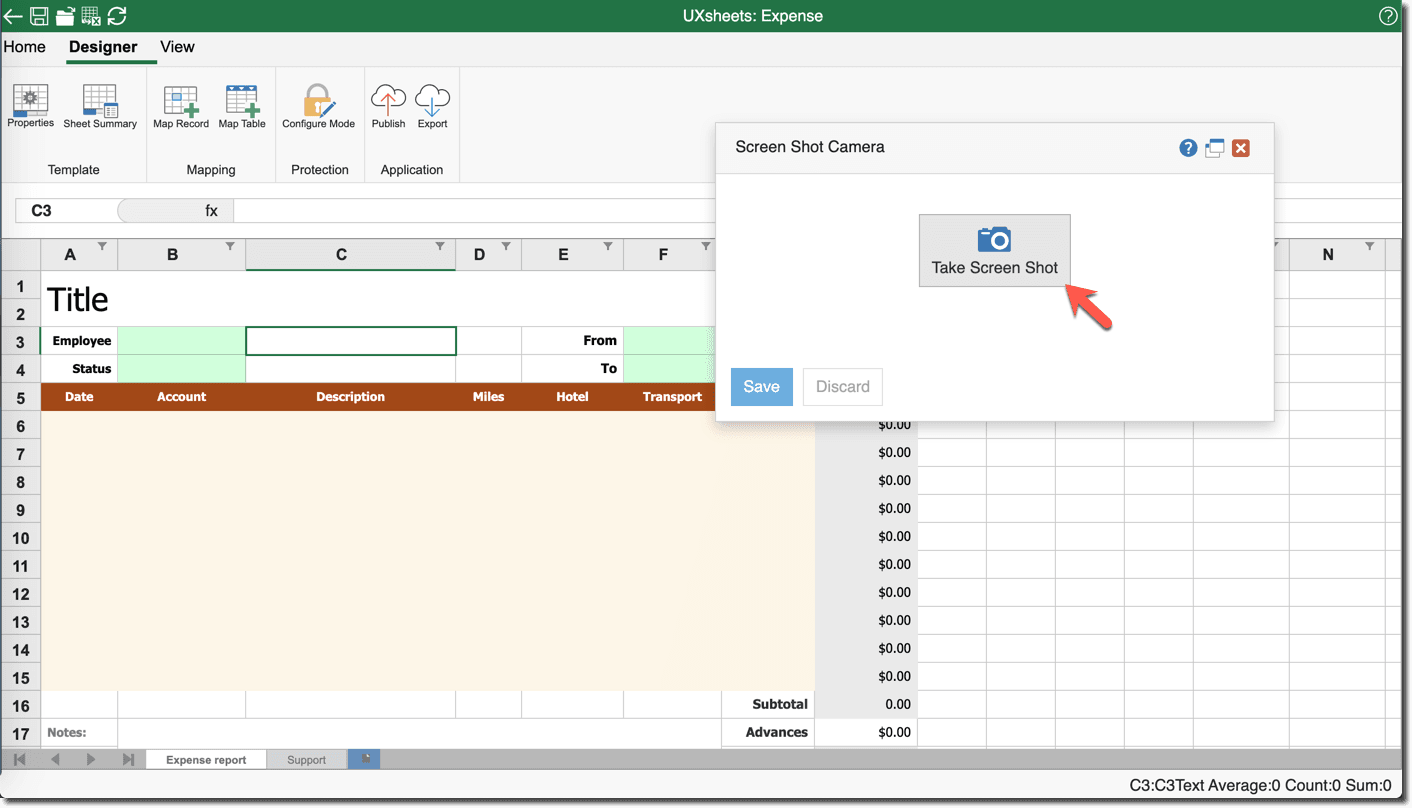
Task: Switch to the Designer ribbon tab
Action: [103, 47]
